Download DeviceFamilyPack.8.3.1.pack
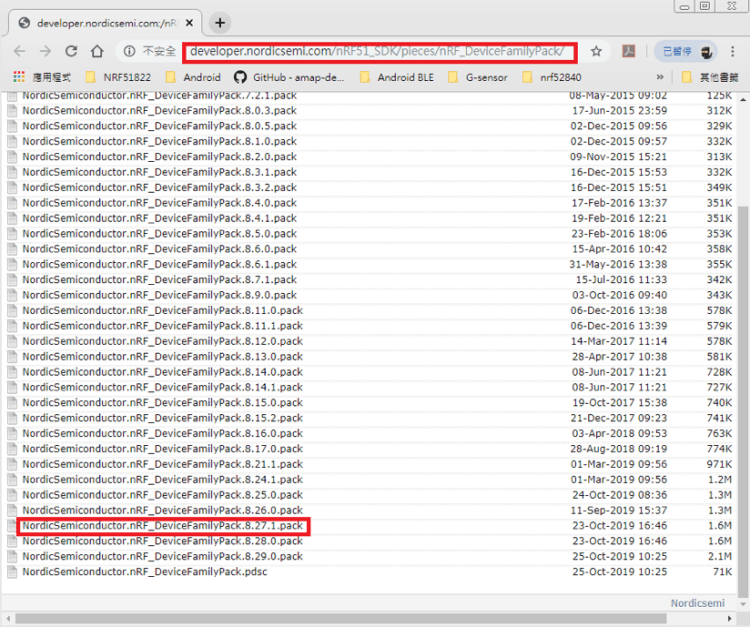 pyautogui.click(x=159, y=172)
